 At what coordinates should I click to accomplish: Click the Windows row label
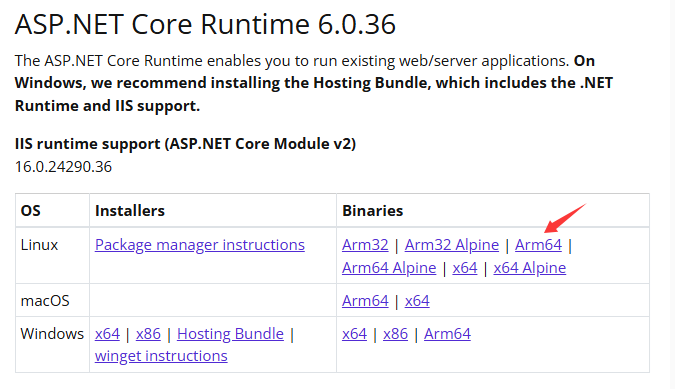[52, 333]
